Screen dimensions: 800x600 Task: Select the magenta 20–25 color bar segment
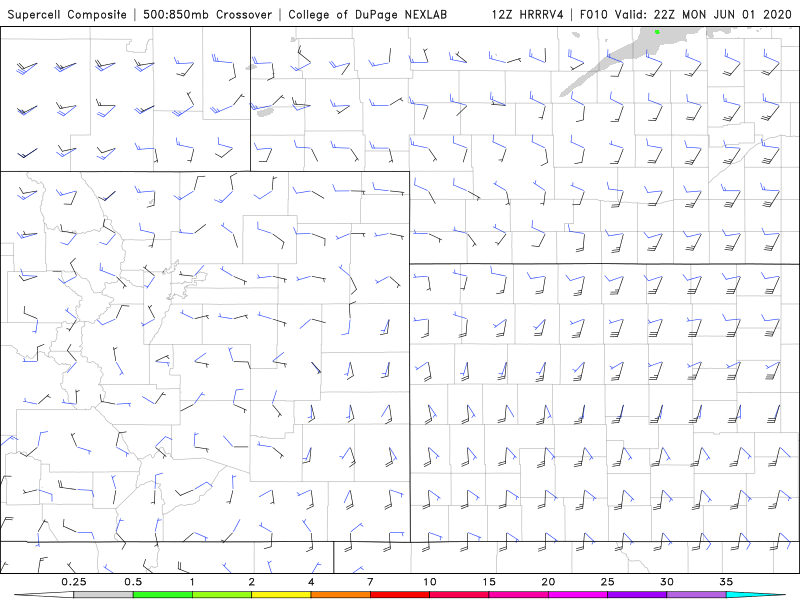point(578,595)
